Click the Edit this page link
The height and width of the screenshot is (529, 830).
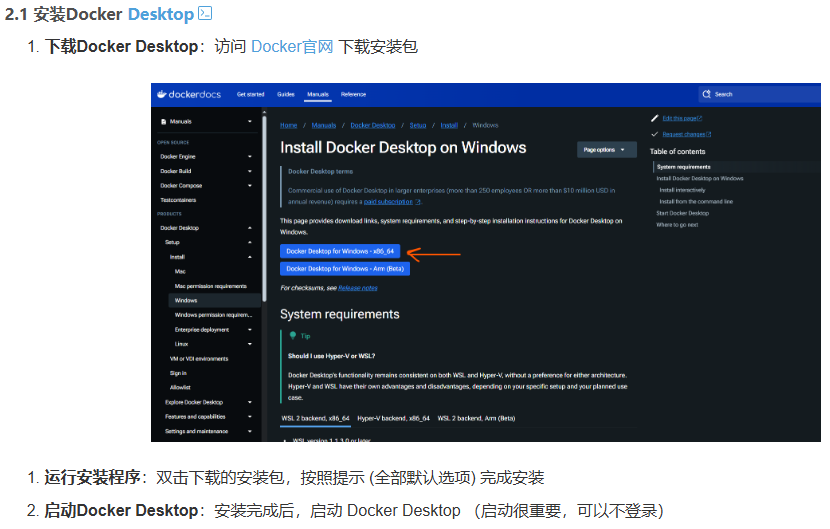682,118
